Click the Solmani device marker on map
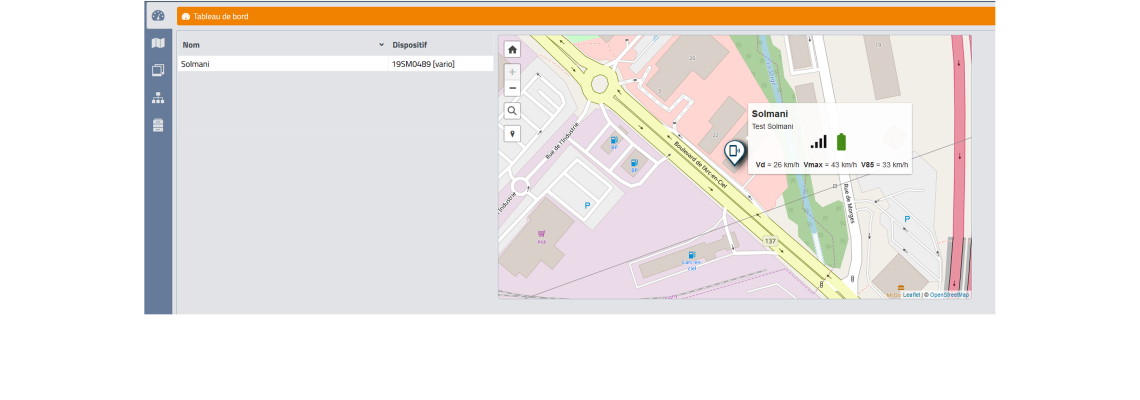Image resolution: width=1140 pixels, height=400 pixels. click(734, 152)
